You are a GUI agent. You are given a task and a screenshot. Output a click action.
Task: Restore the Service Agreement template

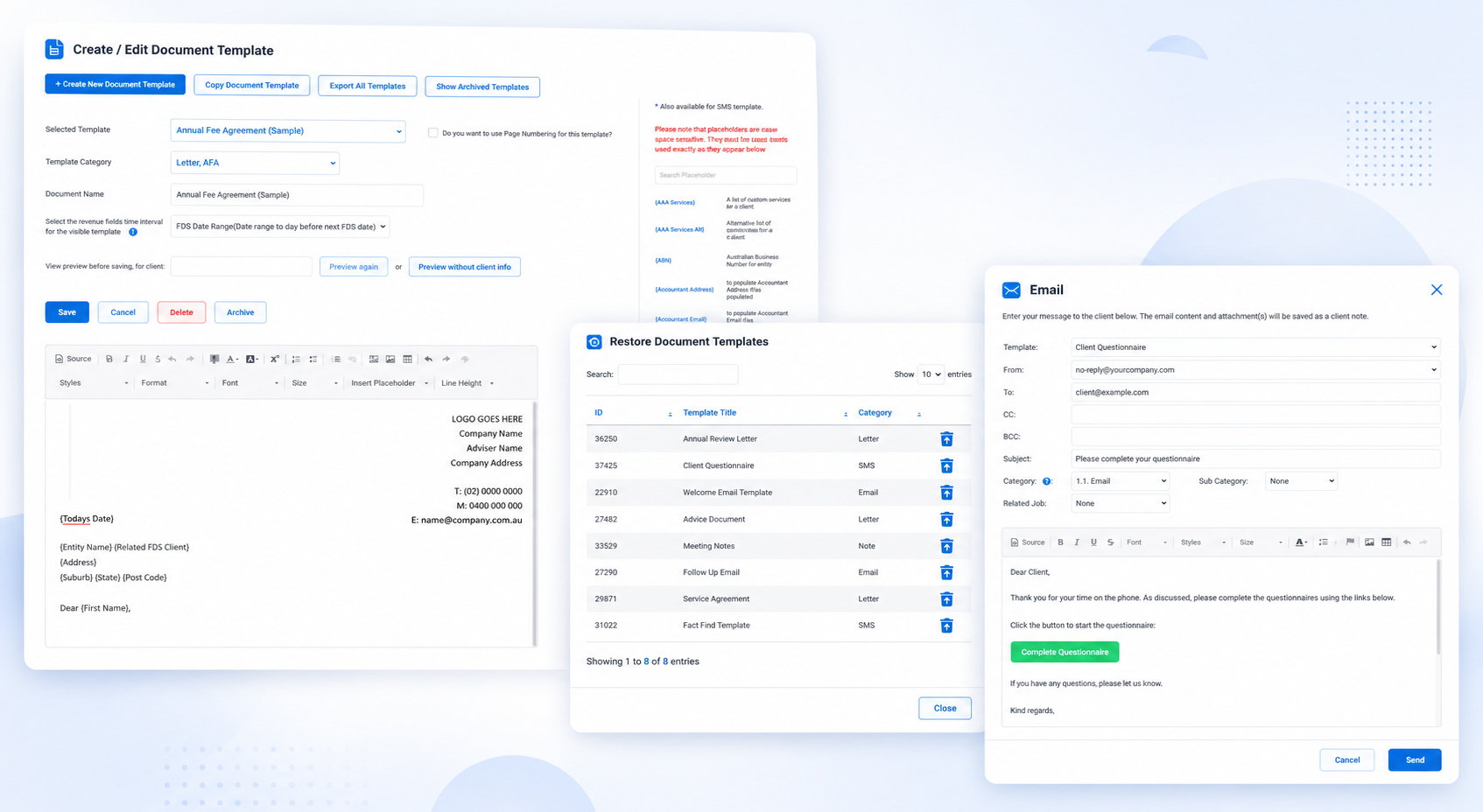[946, 599]
